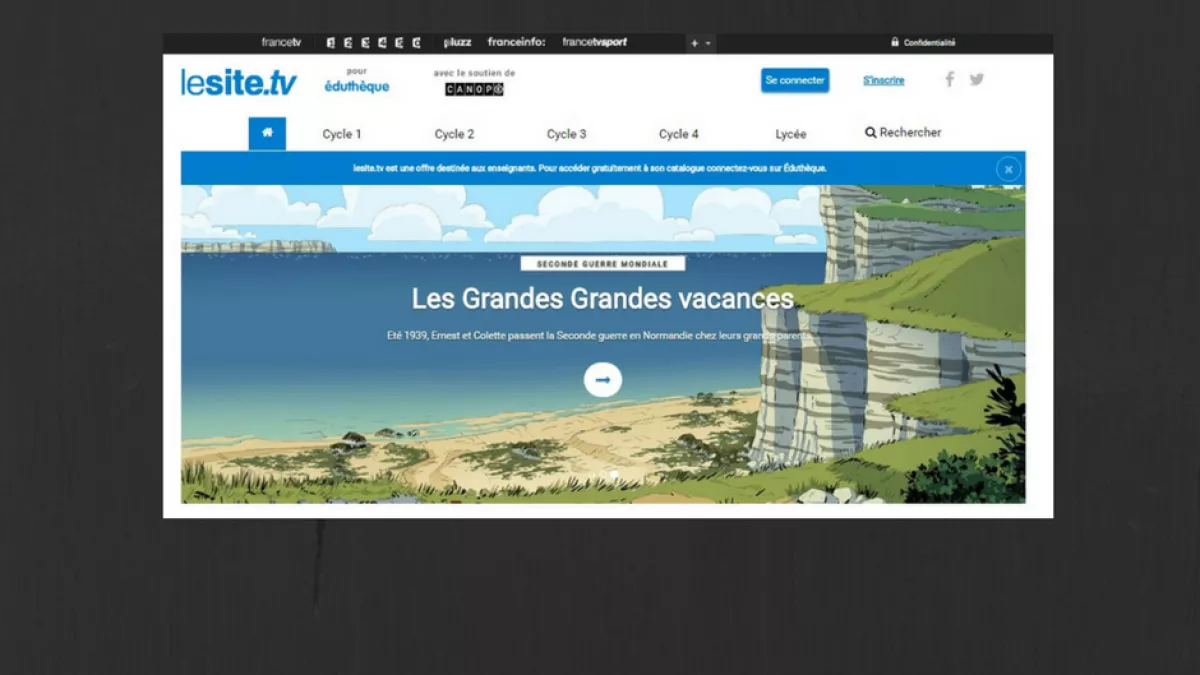
Task: Click the Se connecter button
Action: (795, 80)
